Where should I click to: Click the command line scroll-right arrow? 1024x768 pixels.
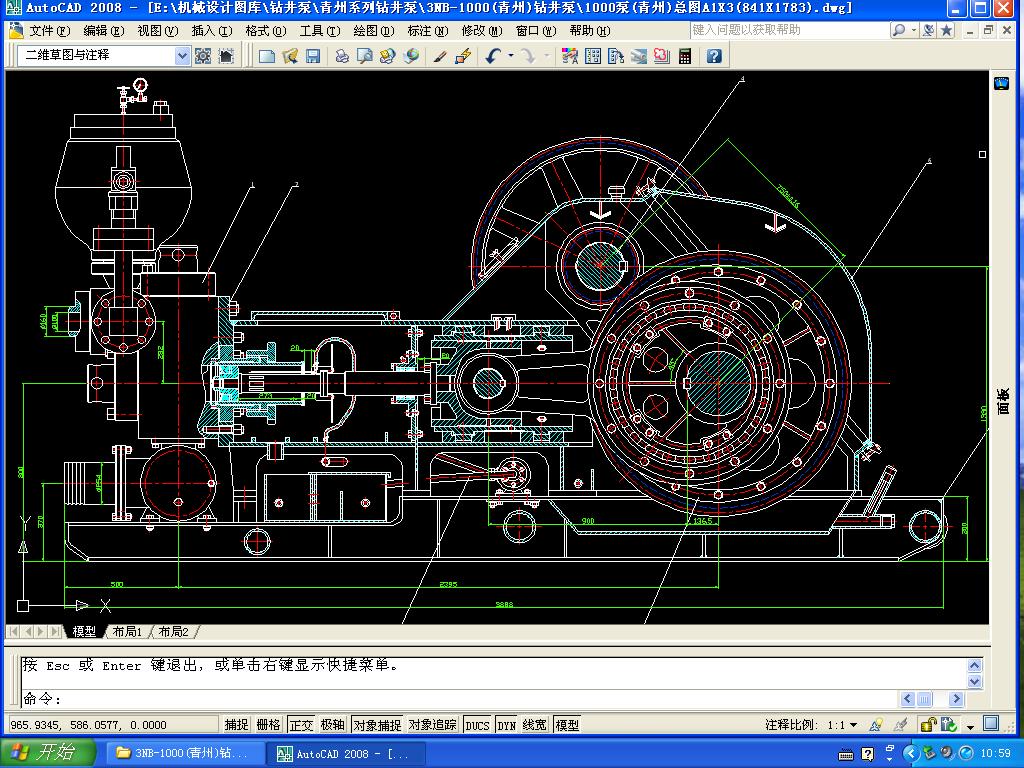point(956,699)
